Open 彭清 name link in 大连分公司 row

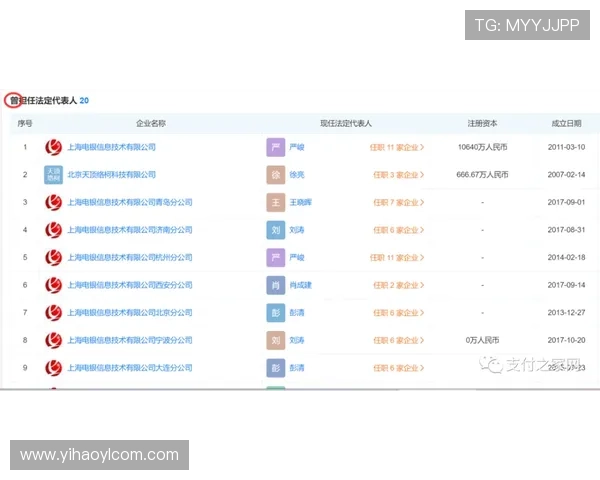point(297,367)
